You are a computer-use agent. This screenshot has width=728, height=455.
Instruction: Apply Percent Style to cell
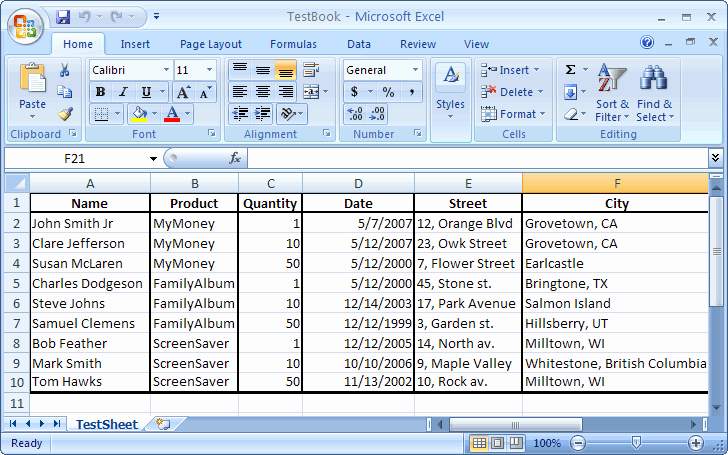(388, 92)
